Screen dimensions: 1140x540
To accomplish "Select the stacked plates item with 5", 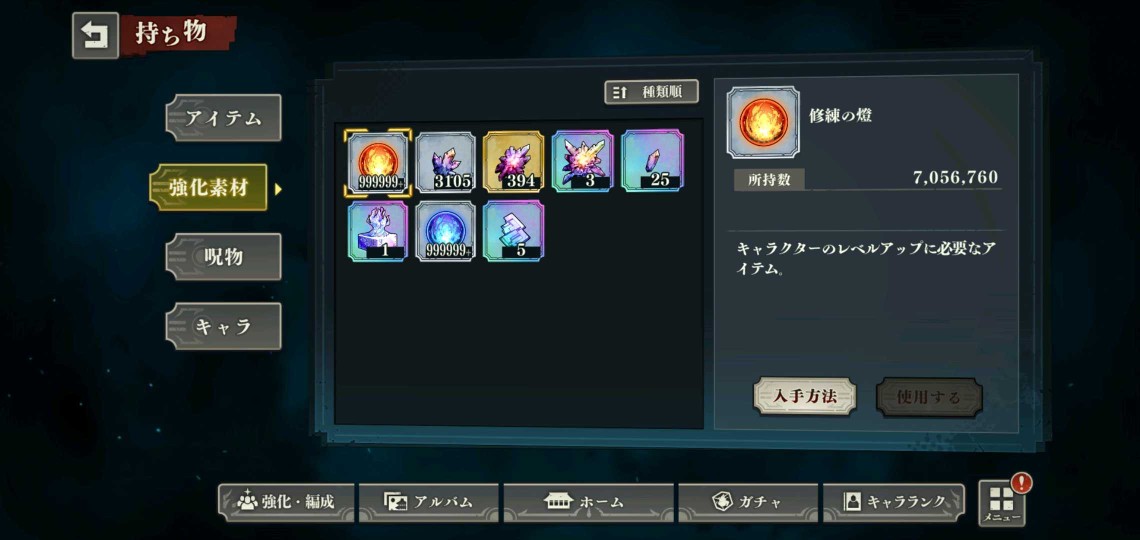I will click(x=514, y=232).
